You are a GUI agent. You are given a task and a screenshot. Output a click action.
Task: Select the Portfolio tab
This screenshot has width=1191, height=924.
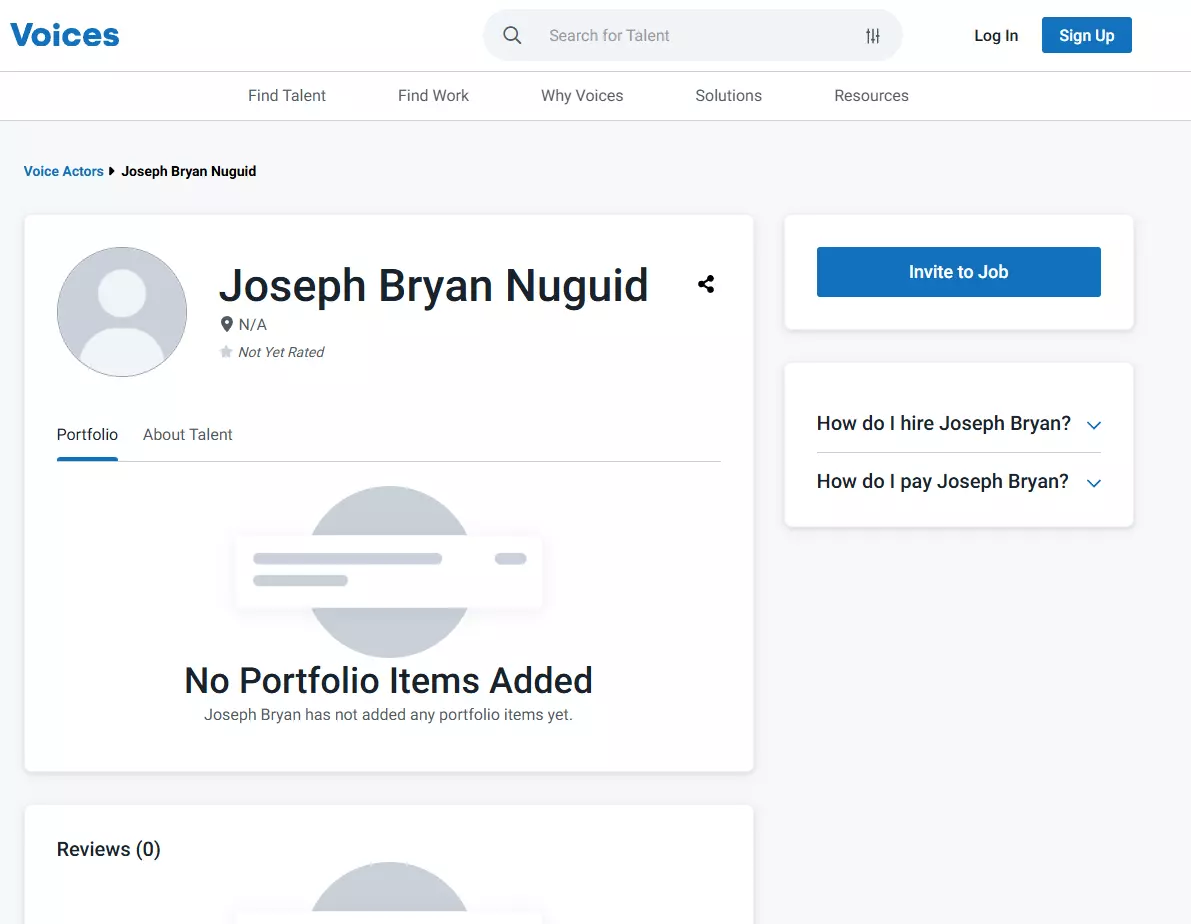click(x=87, y=435)
